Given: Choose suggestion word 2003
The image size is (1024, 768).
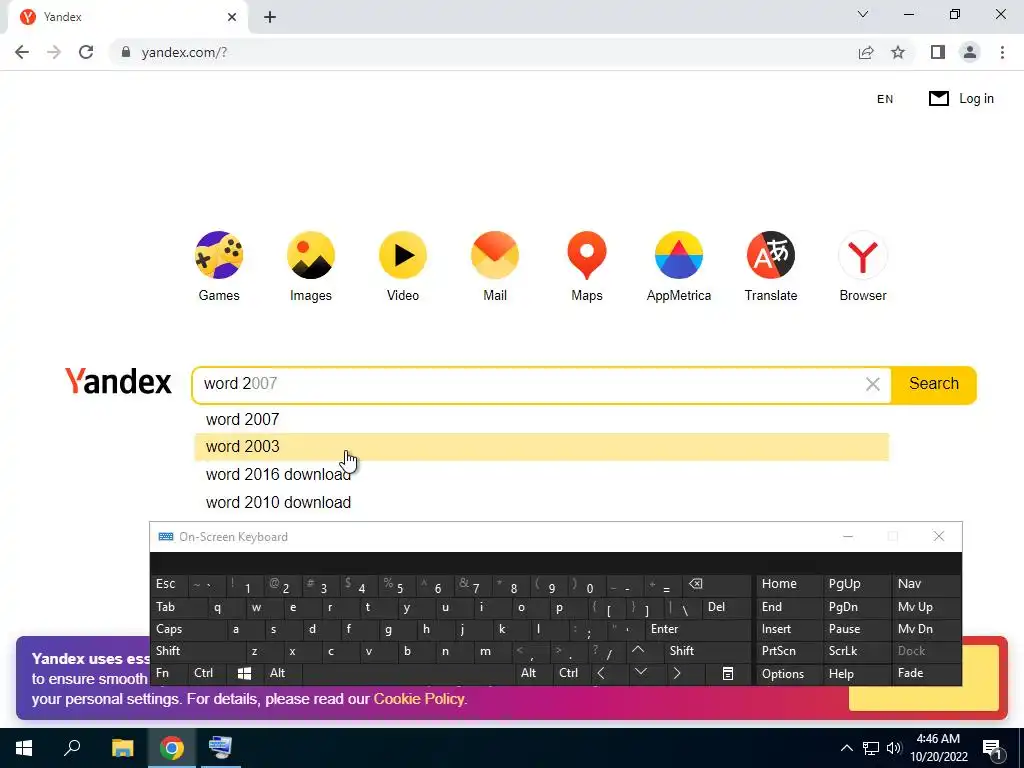Looking at the screenshot, I should [x=541, y=447].
